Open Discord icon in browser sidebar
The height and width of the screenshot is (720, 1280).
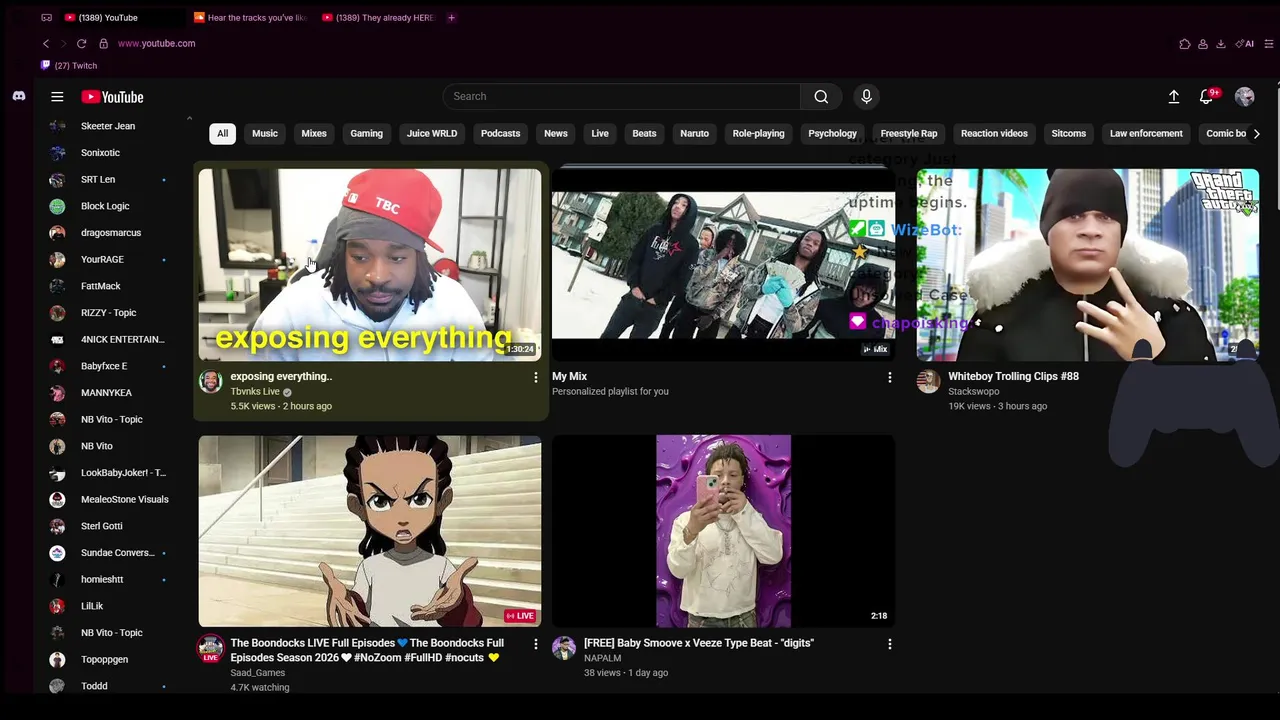(x=18, y=96)
